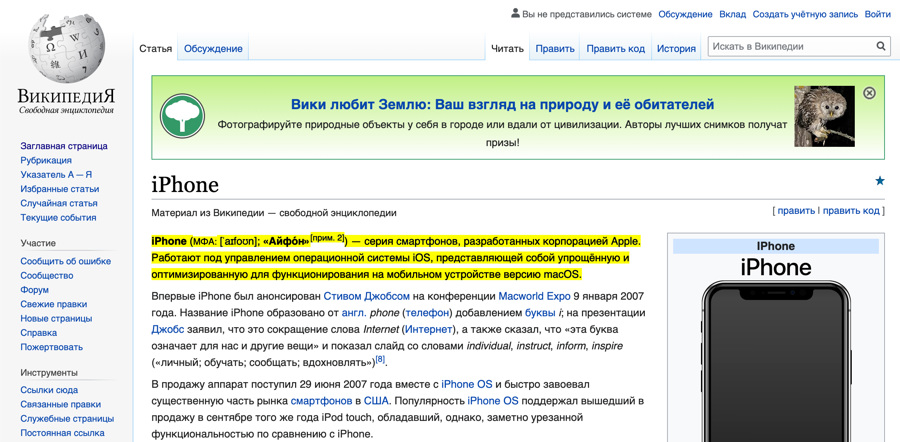Click 'Создать учётную запись'
Screen dimensions: 900x442
point(805,14)
